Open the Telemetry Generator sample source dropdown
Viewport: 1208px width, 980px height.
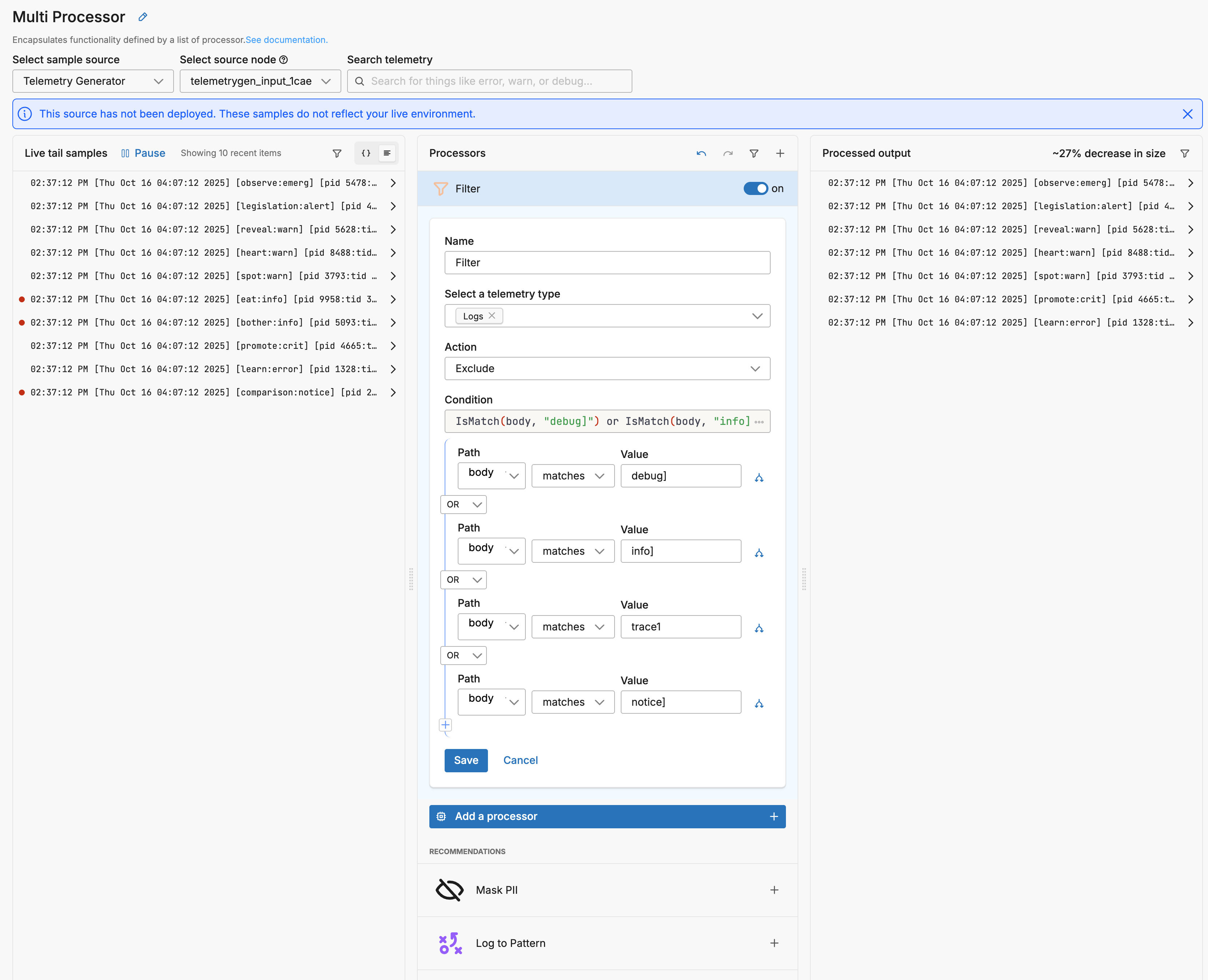[x=93, y=81]
